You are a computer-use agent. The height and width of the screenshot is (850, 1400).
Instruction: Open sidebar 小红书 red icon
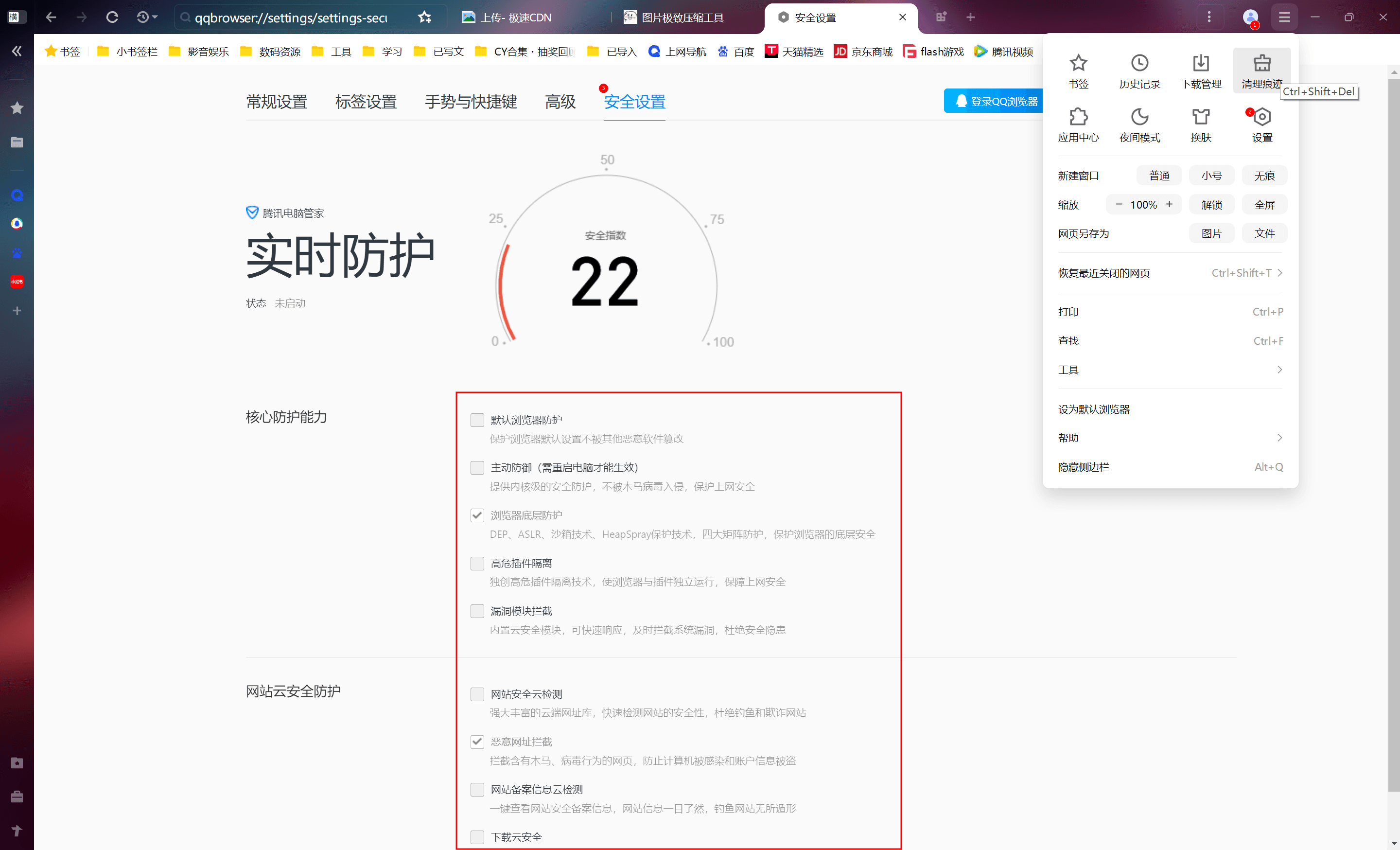17,281
